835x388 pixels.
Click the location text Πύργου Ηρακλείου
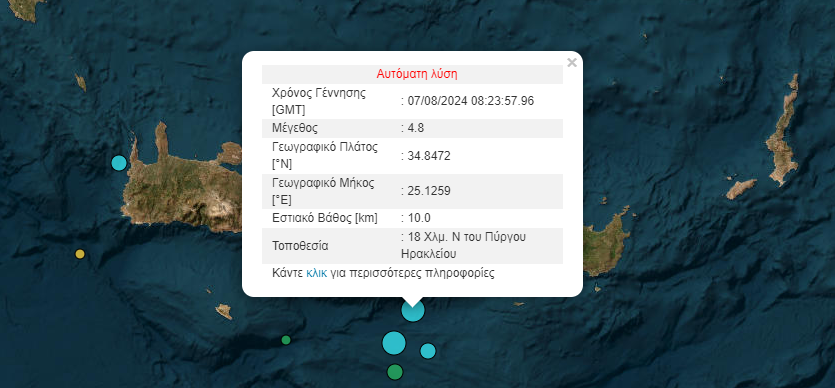click(x=464, y=245)
